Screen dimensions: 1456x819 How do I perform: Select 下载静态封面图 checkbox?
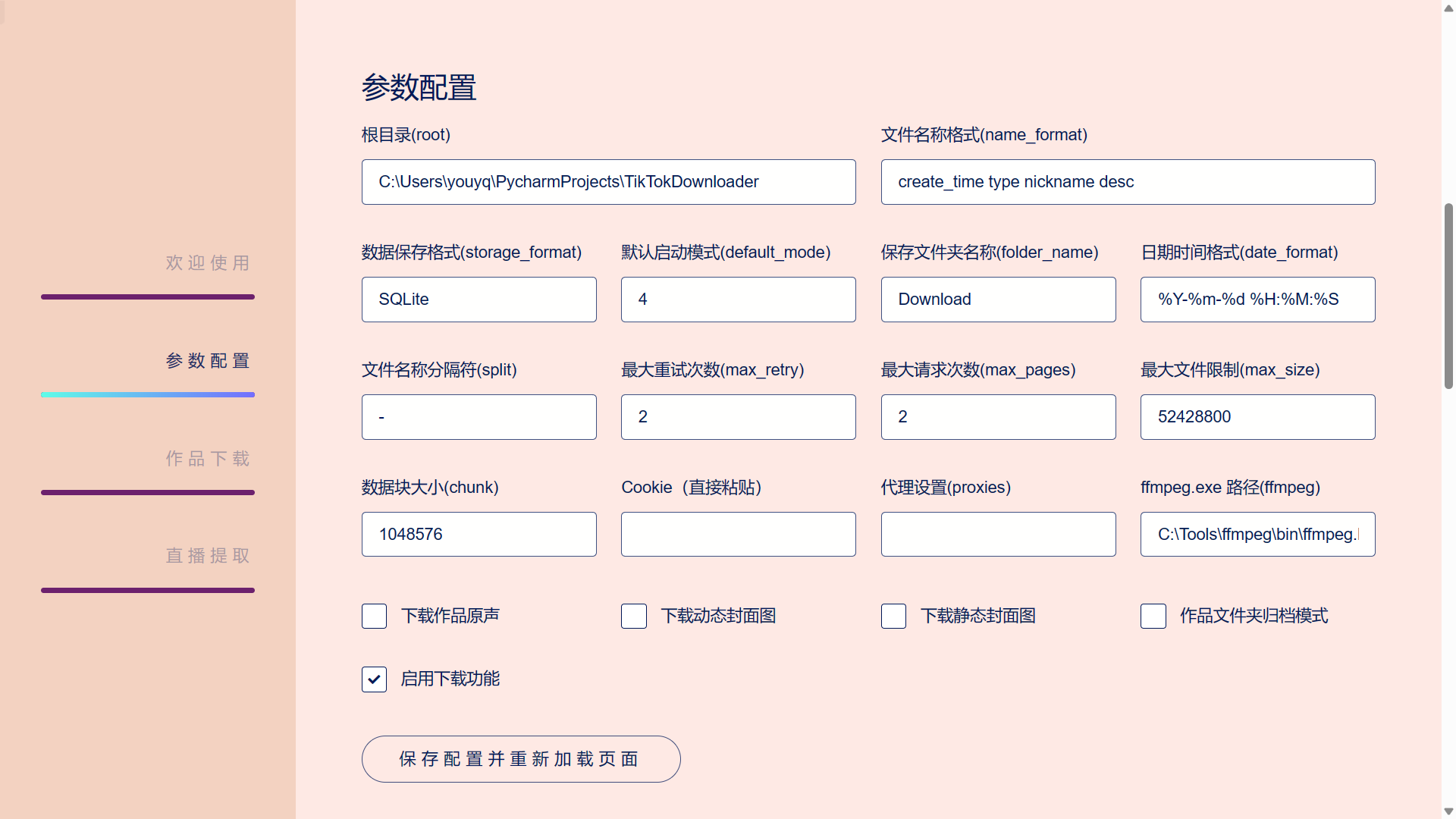(892, 616)
